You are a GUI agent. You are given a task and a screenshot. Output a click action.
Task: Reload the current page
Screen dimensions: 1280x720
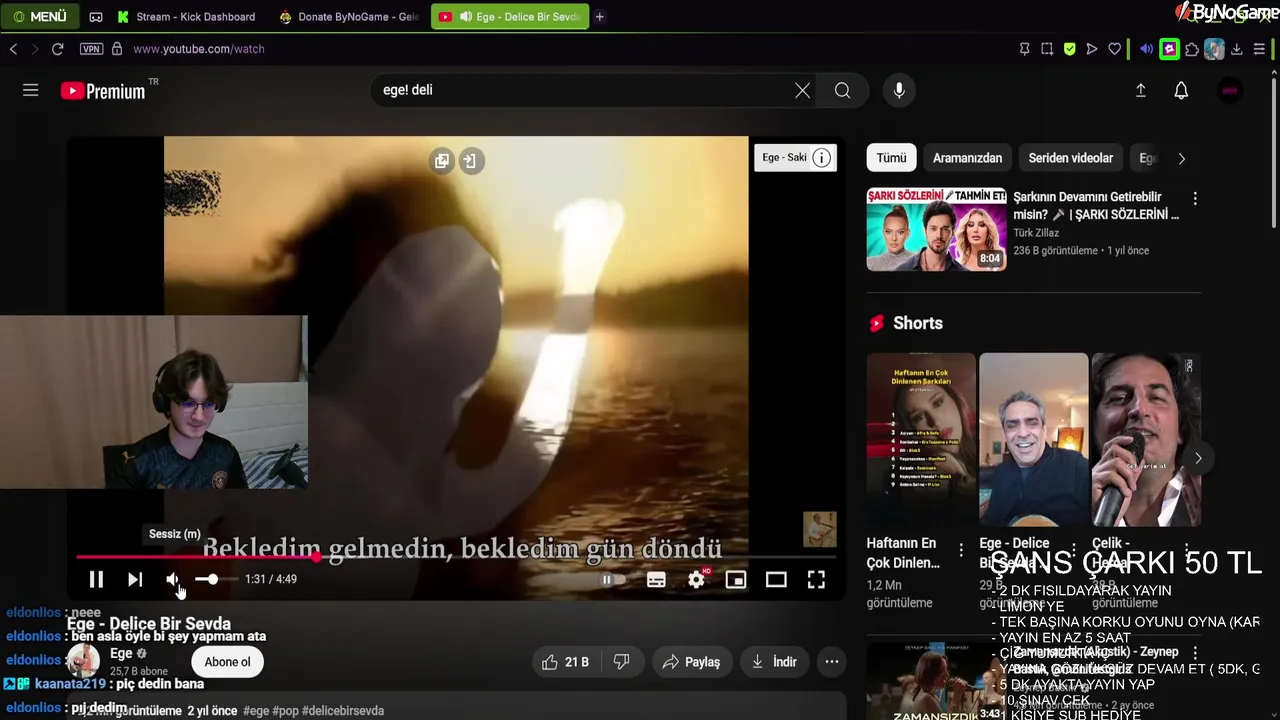(x=58, y=48)
